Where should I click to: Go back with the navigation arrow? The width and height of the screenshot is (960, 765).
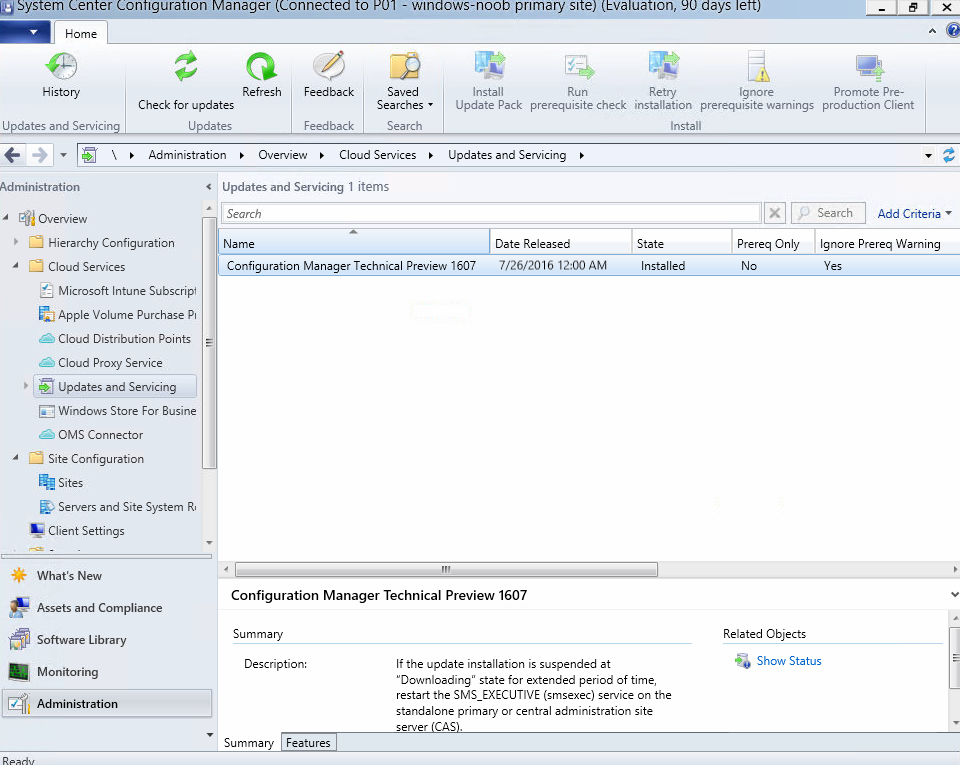coord(12,155)
